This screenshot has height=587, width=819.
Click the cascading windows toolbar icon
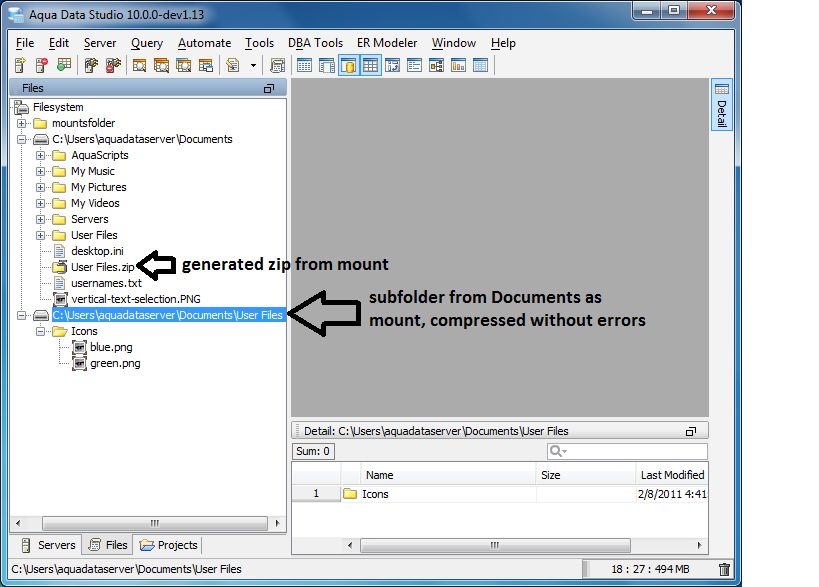pyautogui.click(x=206, y=65)
